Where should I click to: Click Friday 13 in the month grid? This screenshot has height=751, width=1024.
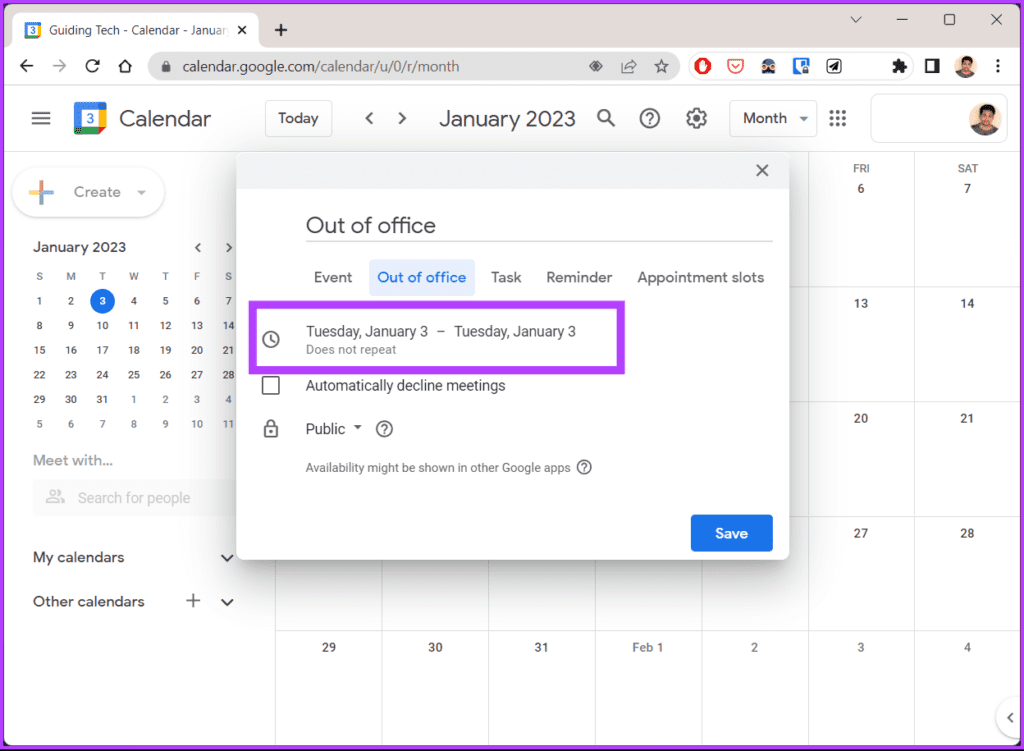pyautogui.click(x=861, y=304)
